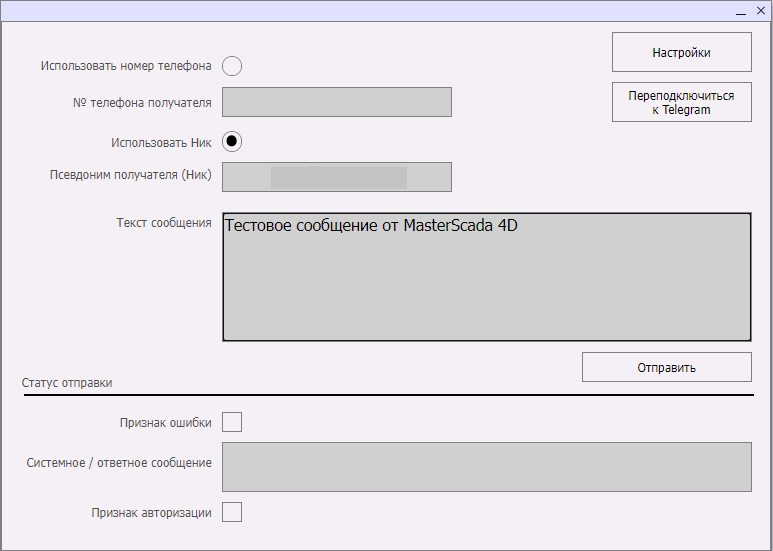Minimize the window
The height and width of the screenshot is (551, 773).
coord(741,10)
